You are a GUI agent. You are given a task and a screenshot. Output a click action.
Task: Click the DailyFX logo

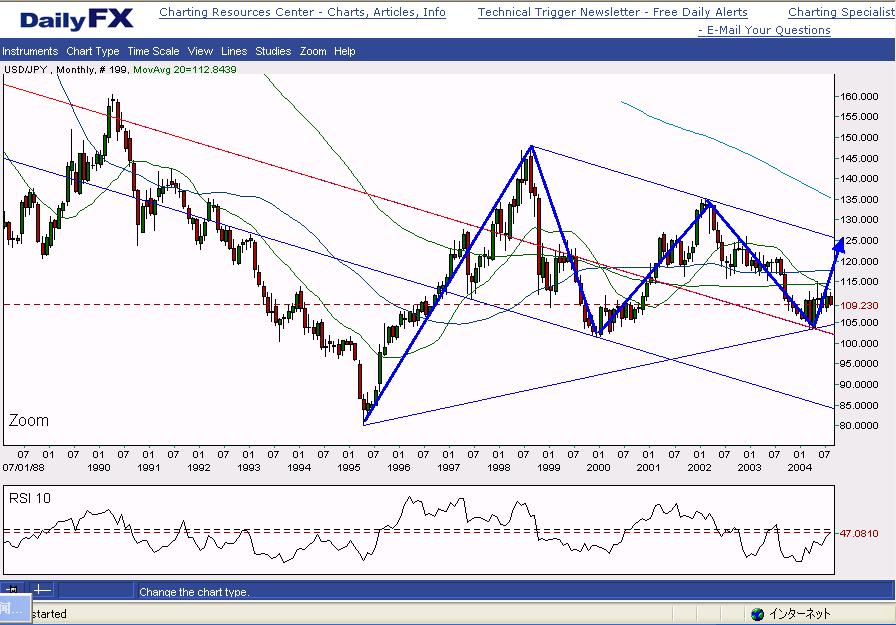[76, 19]
